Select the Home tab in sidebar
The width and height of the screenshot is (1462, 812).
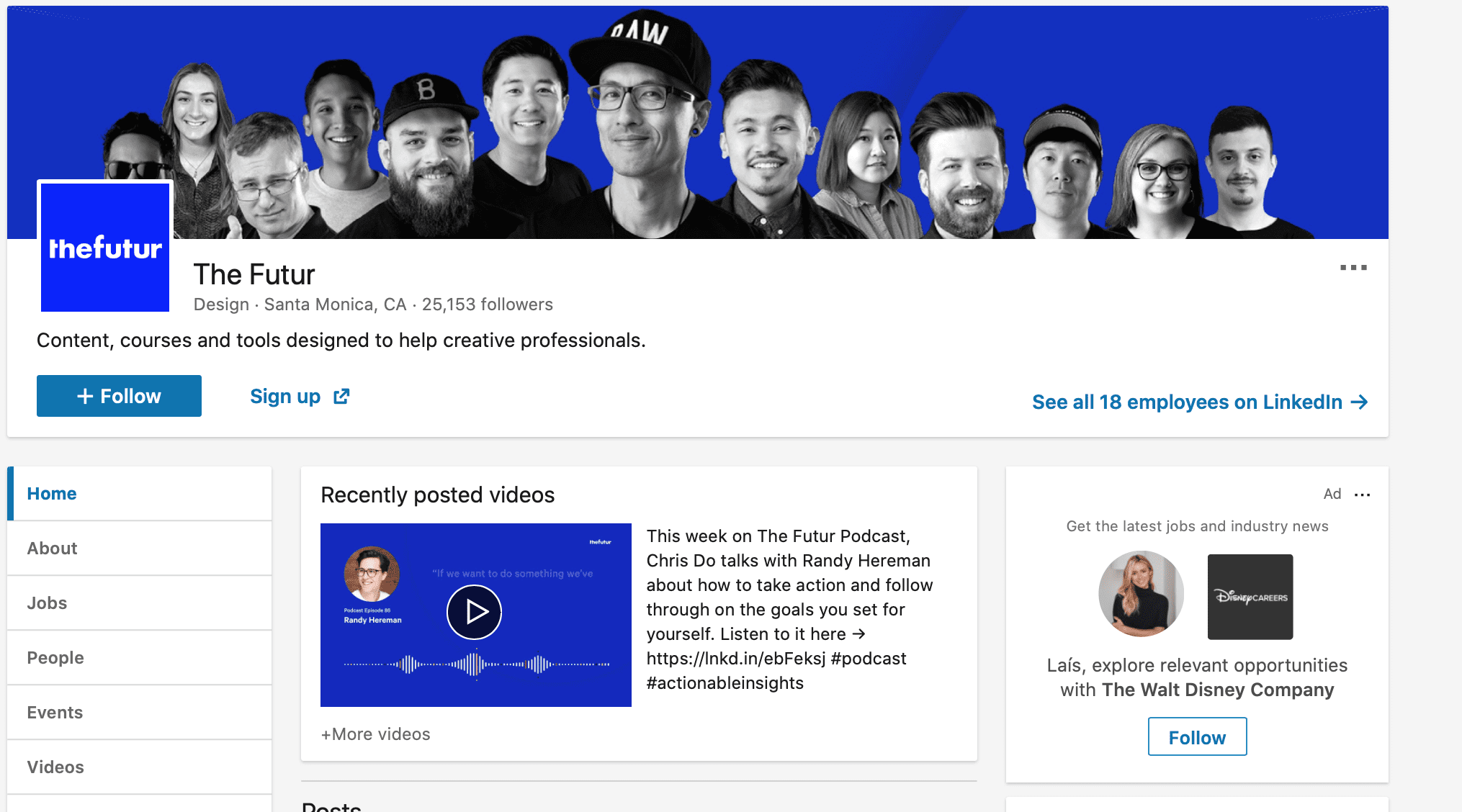pyautogui.click(x=140, y=494)
